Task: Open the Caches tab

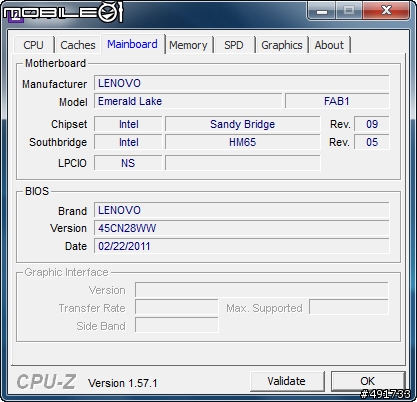Action: click(x=78, y=45)
